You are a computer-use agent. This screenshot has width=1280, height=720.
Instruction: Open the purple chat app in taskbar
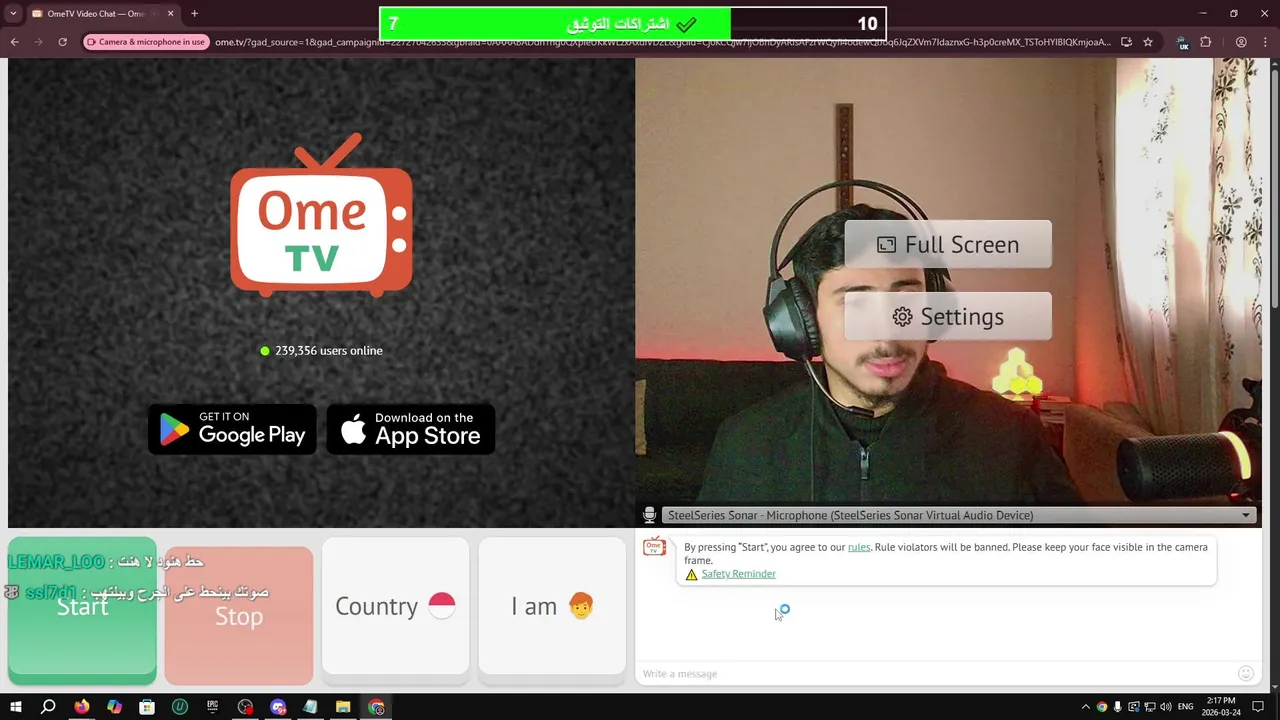(278, 707)
